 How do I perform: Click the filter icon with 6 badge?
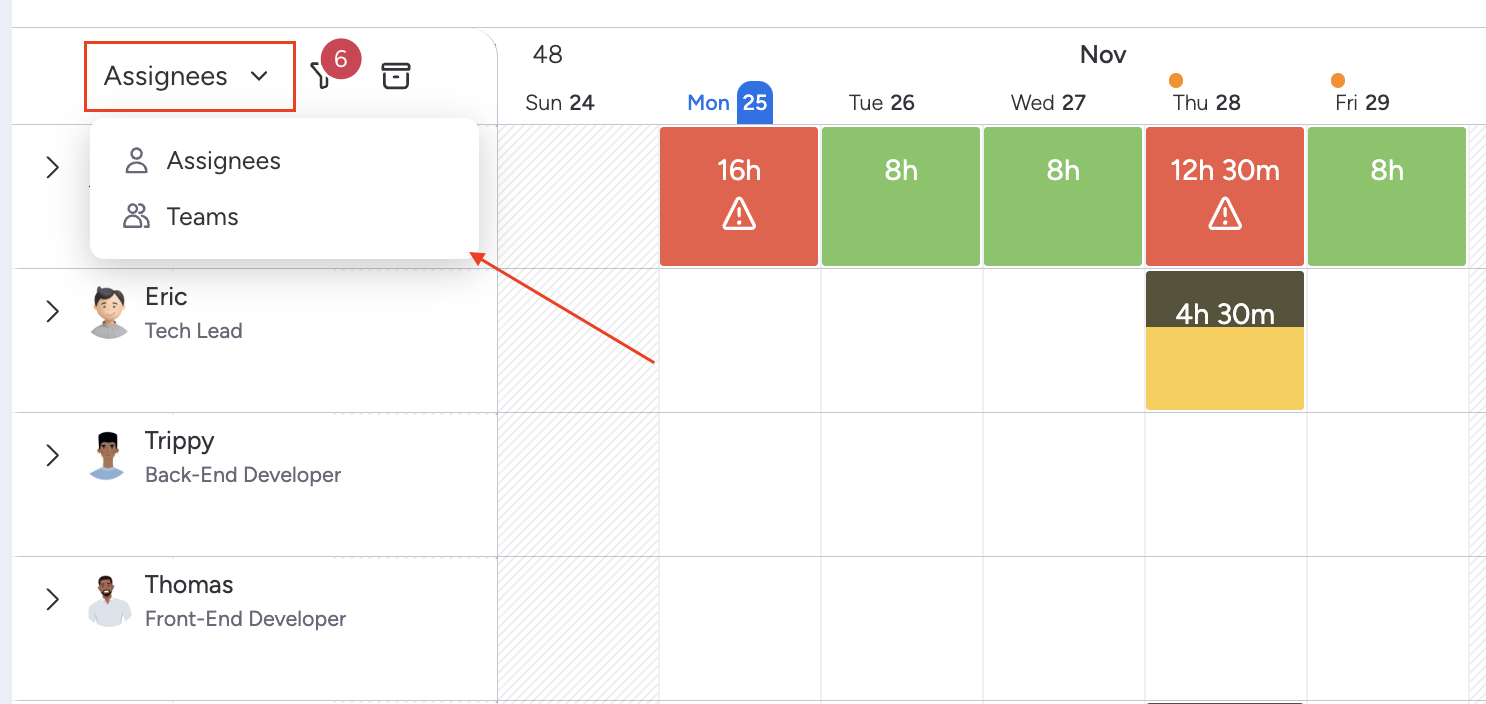pyautogui.click(x=322, y=76)
